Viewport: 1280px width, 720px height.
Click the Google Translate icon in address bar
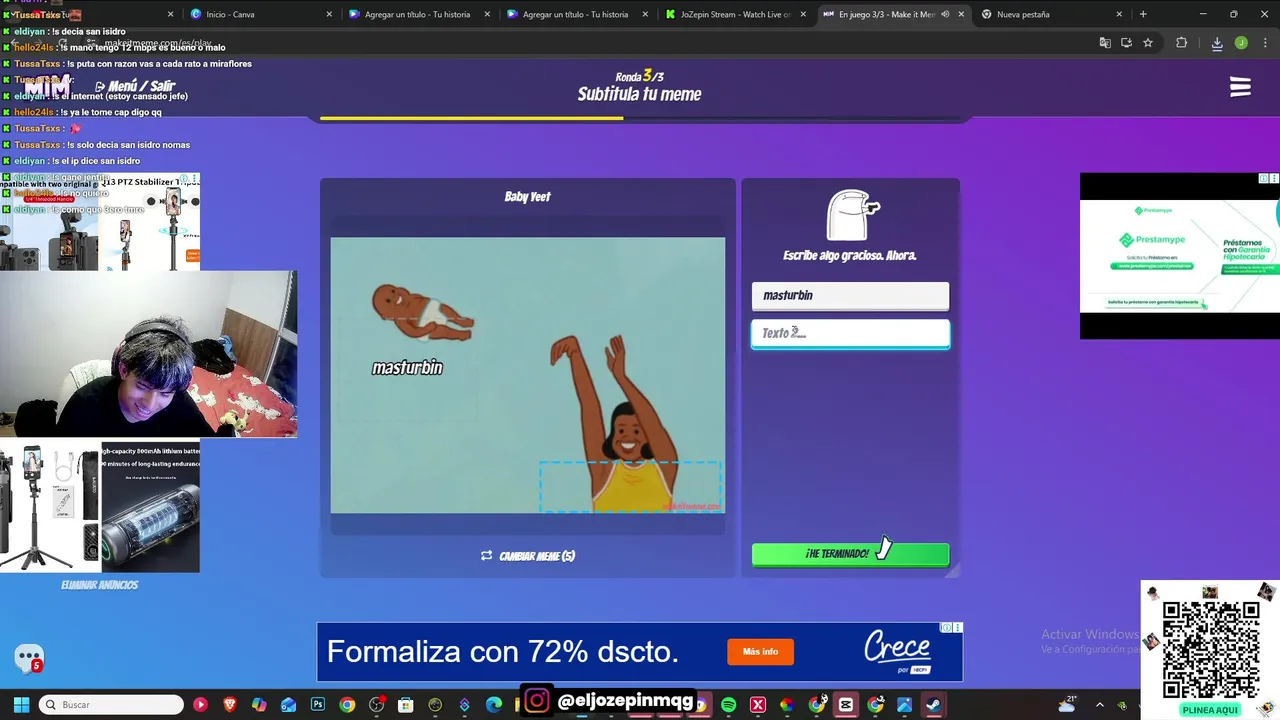point(1105,43)
